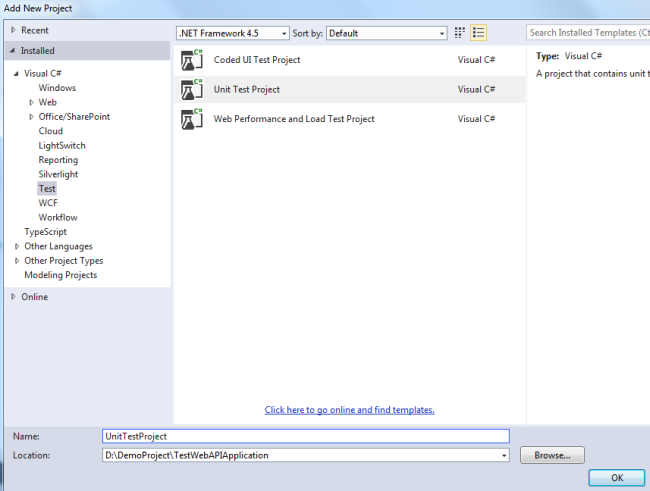Viewport: 650px width, 491px height.
Task: Collapse the Visual C# tree node
Action: (16, 74)
